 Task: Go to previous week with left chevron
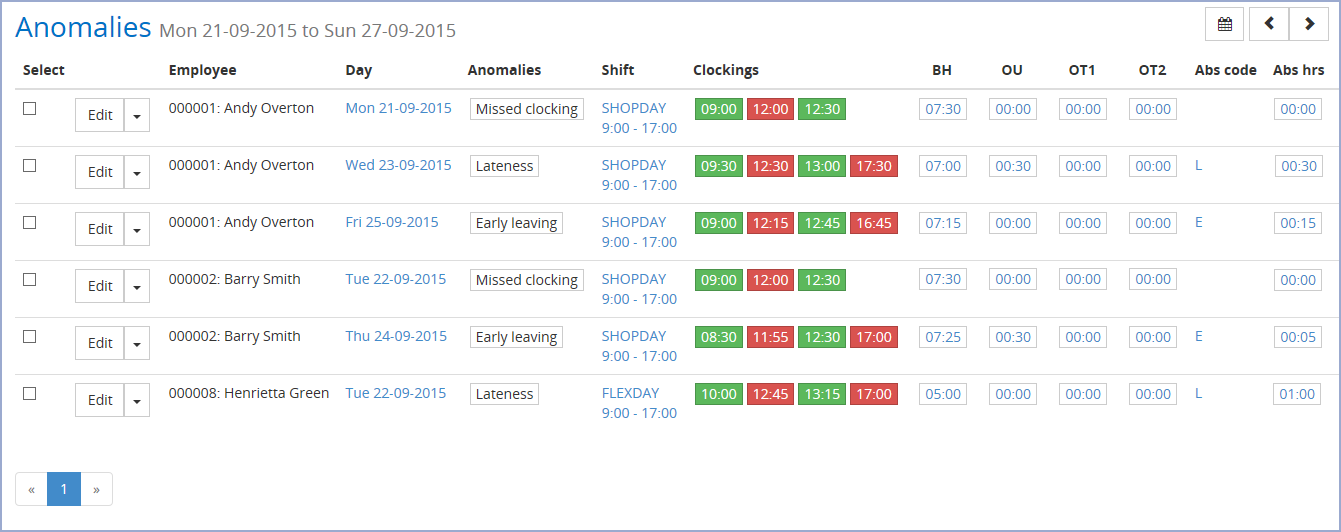pyautogui.click(x=1269, y=24)
